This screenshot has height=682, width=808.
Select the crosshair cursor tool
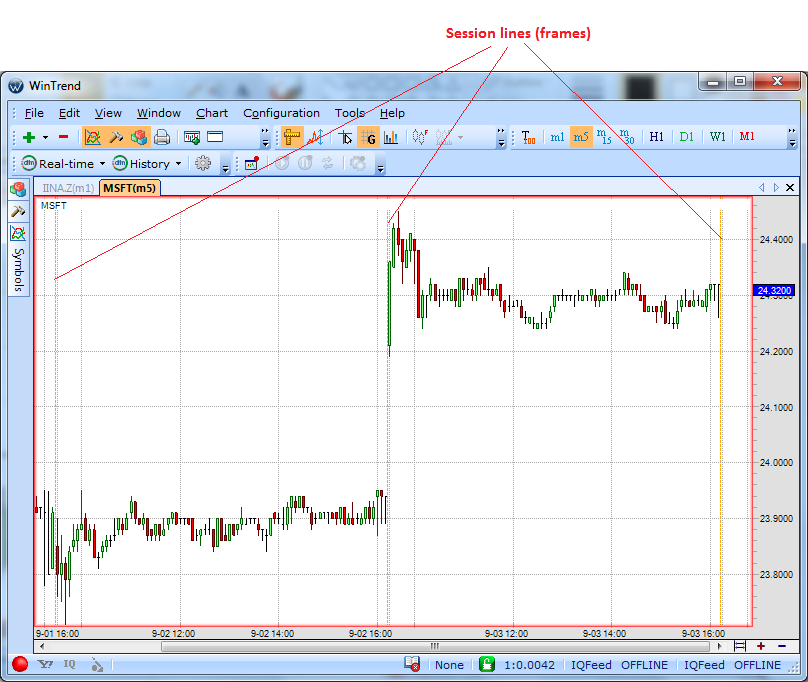[x=345, y=137]
